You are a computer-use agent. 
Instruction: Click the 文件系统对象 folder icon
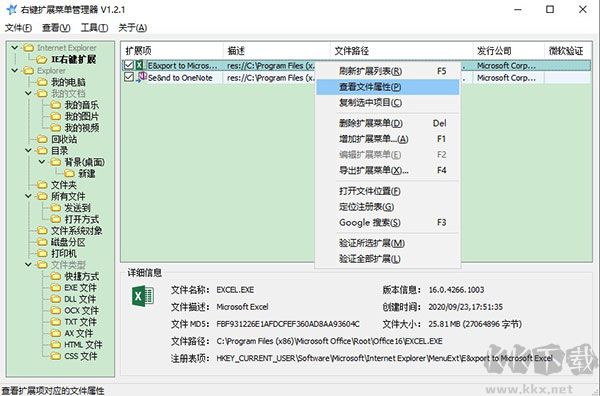tap(42, 231)
